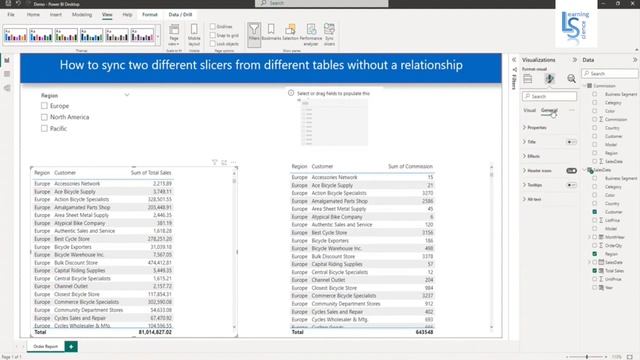Open the Help ribbon tab
This screenshot has height=360, width=640.
tap(127, 14)
